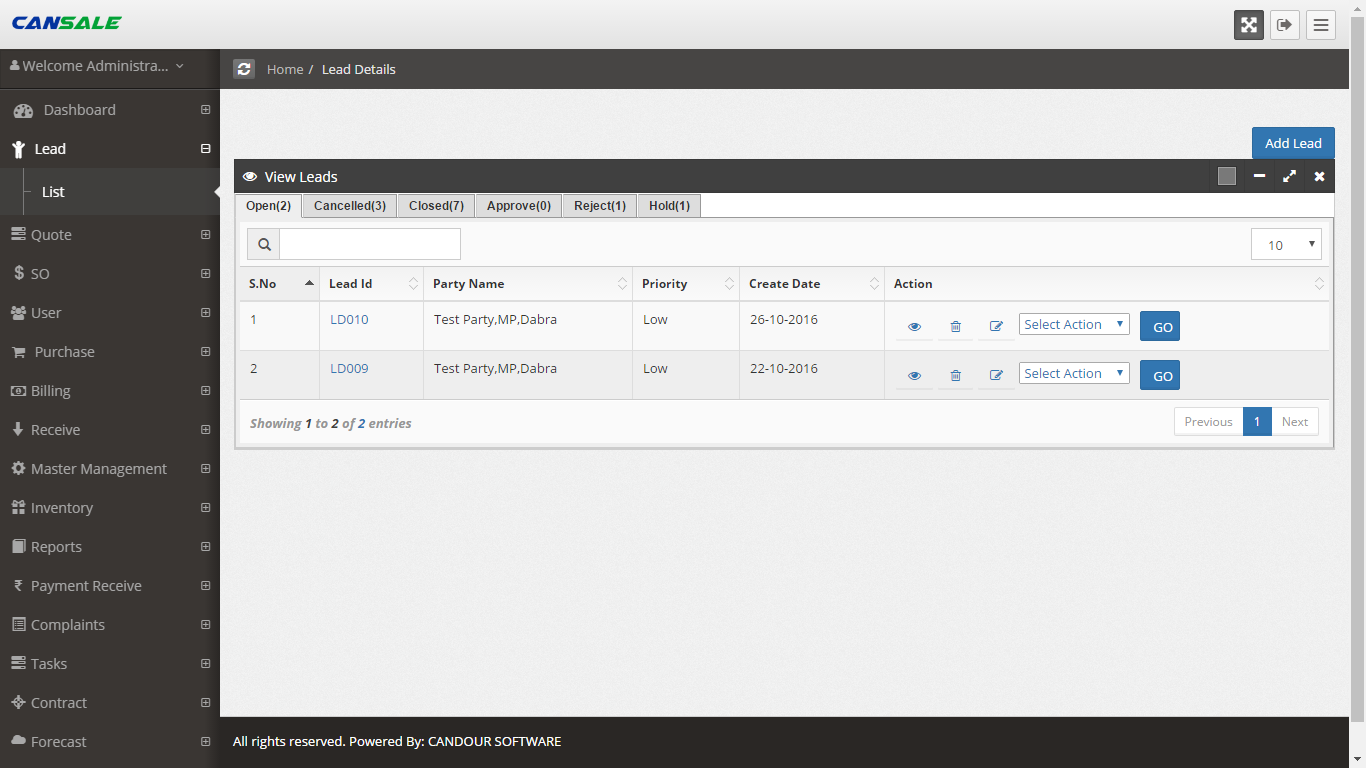Delete lead LD010 with the trash icon
The width and height of the screenshot is (1366, 768).
[955, 327]
